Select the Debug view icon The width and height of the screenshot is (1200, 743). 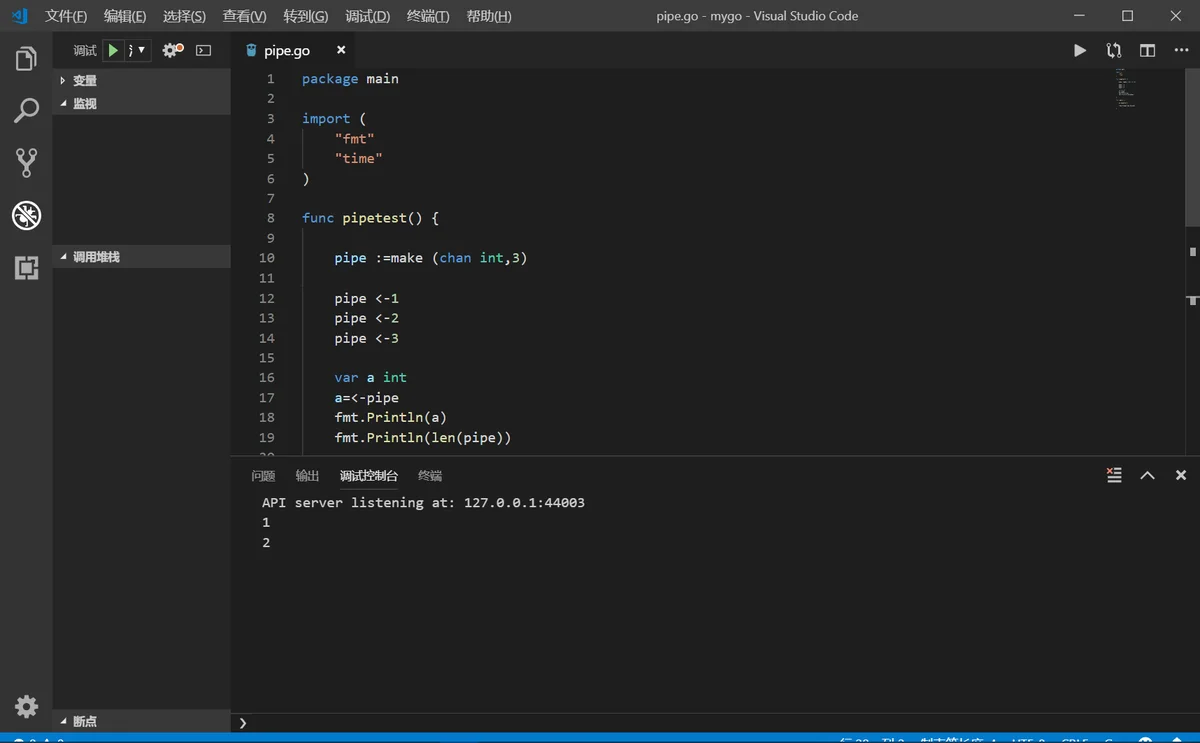26,215
